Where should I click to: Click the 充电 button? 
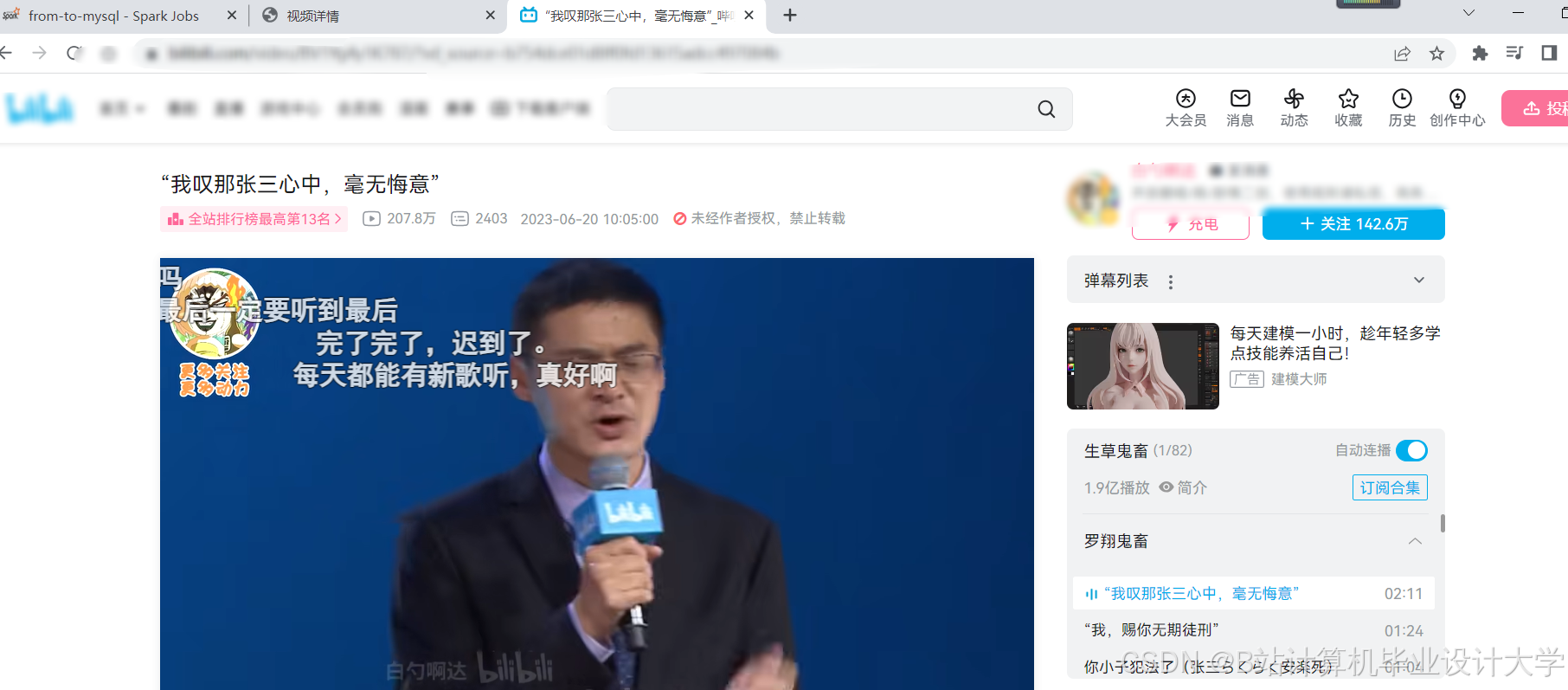(1191, 224)
